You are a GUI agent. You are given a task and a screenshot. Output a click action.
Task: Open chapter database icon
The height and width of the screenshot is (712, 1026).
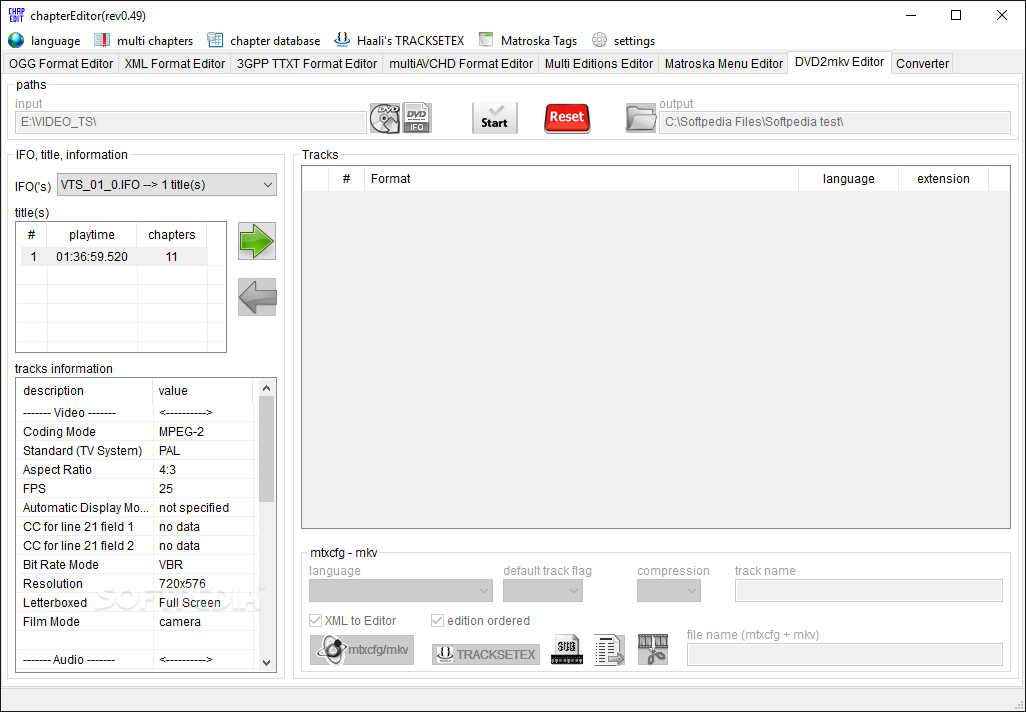click(x=215, y=41)
